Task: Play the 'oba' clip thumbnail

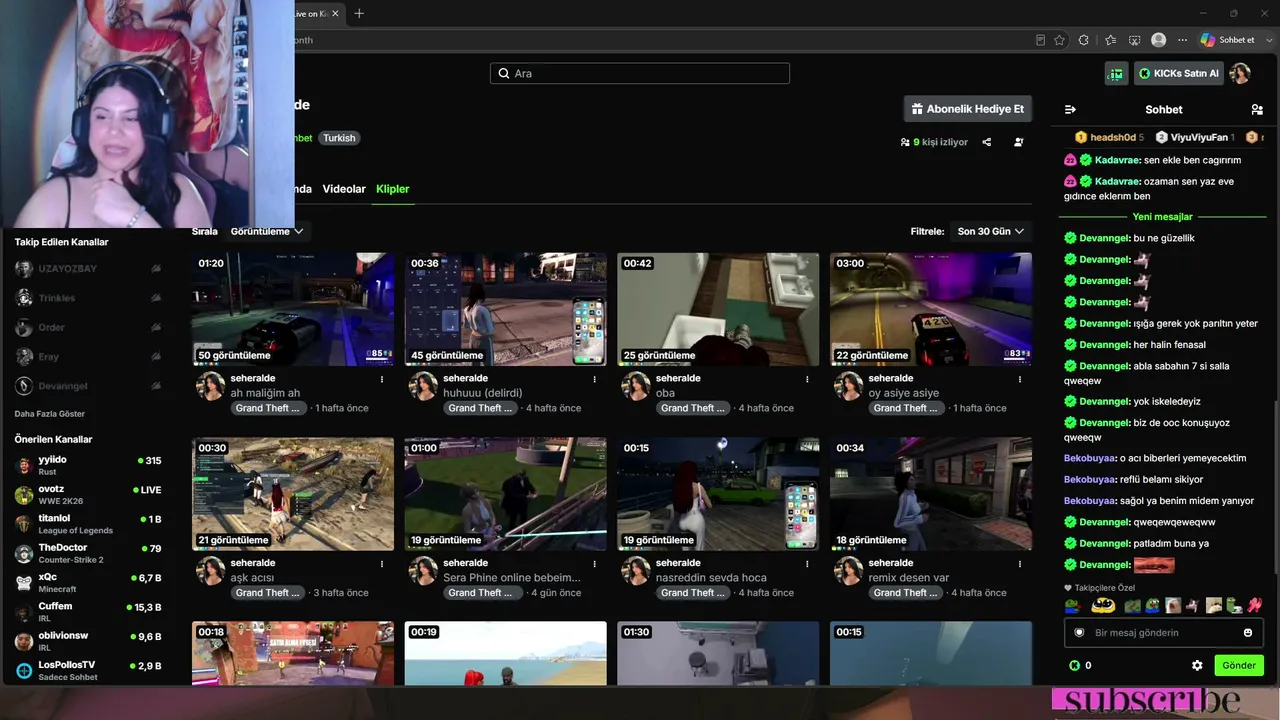Action: coord(718,309)
